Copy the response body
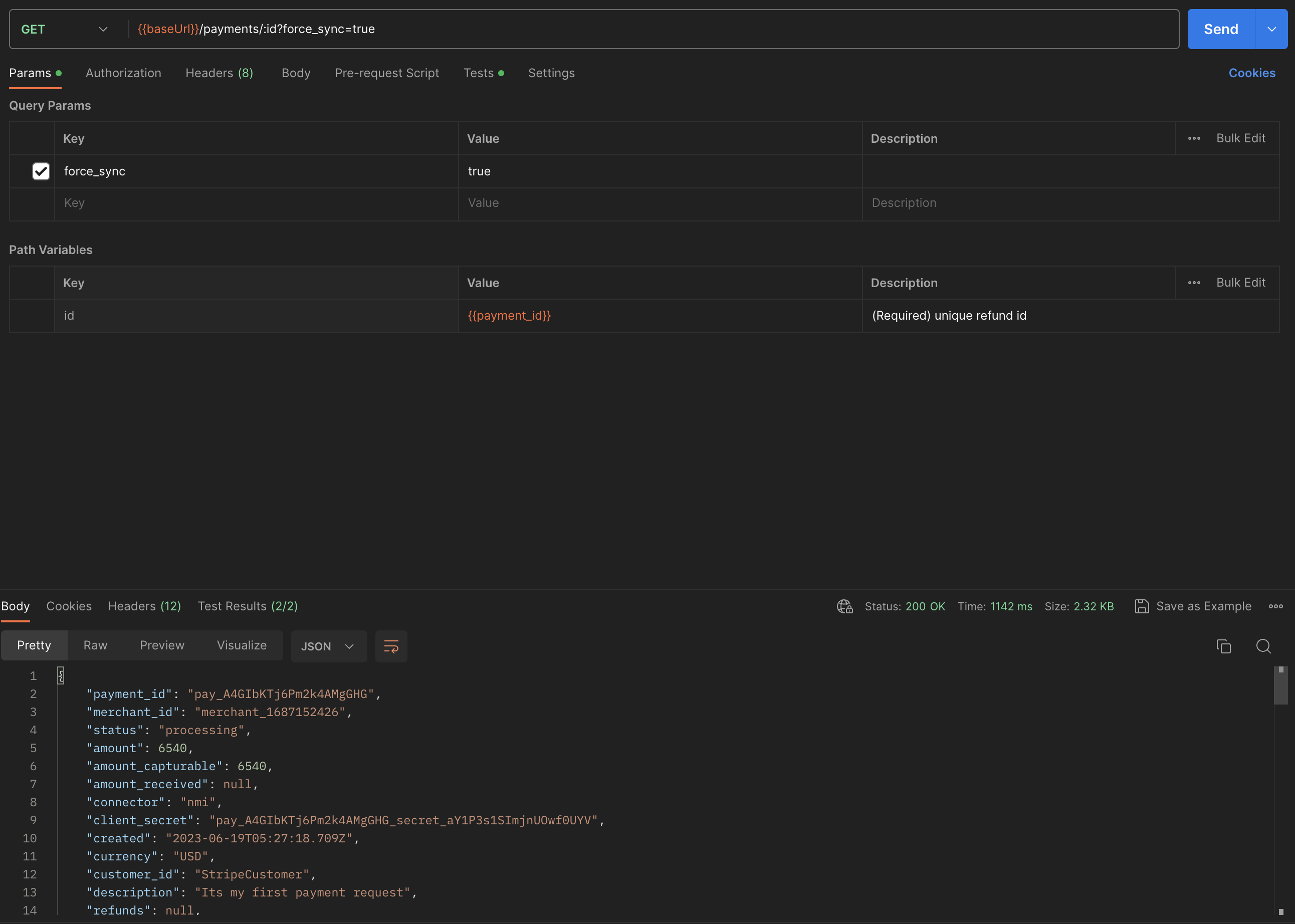Viewport: 1295px width, 924px height. point(1223,646)
